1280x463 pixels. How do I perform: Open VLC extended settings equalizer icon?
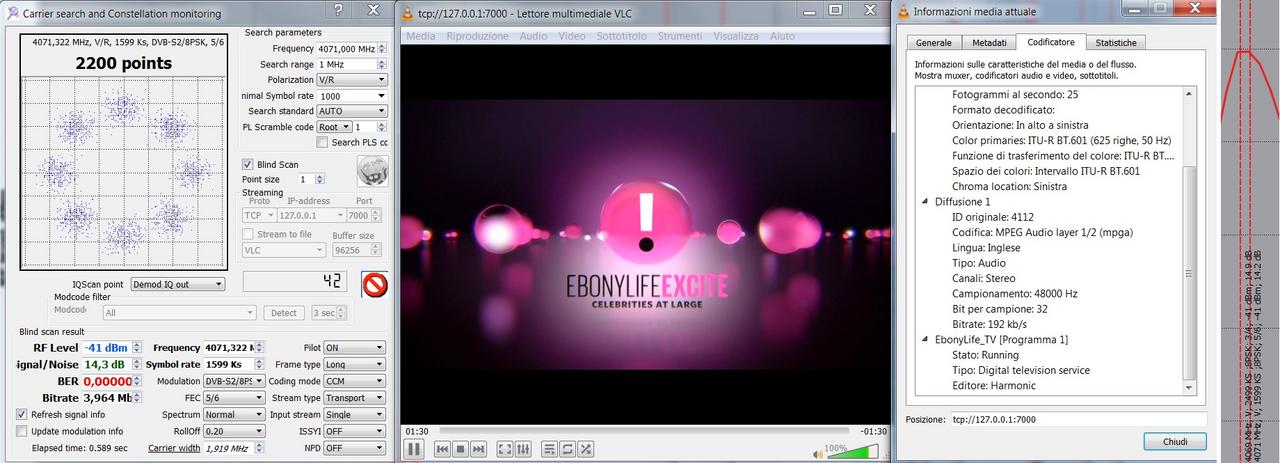pyautogui.click(x=523, y=450)
